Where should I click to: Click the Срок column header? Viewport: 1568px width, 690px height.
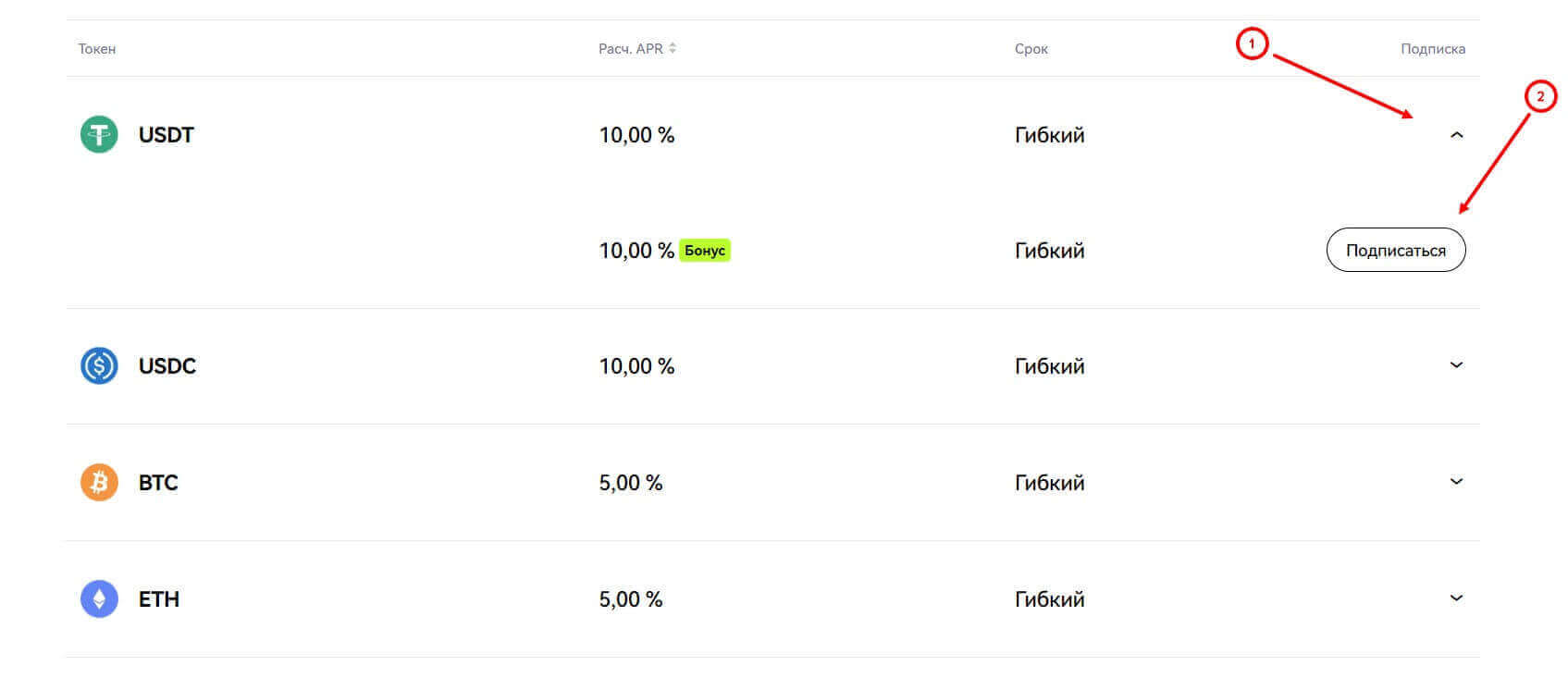tap(1031, 49)
